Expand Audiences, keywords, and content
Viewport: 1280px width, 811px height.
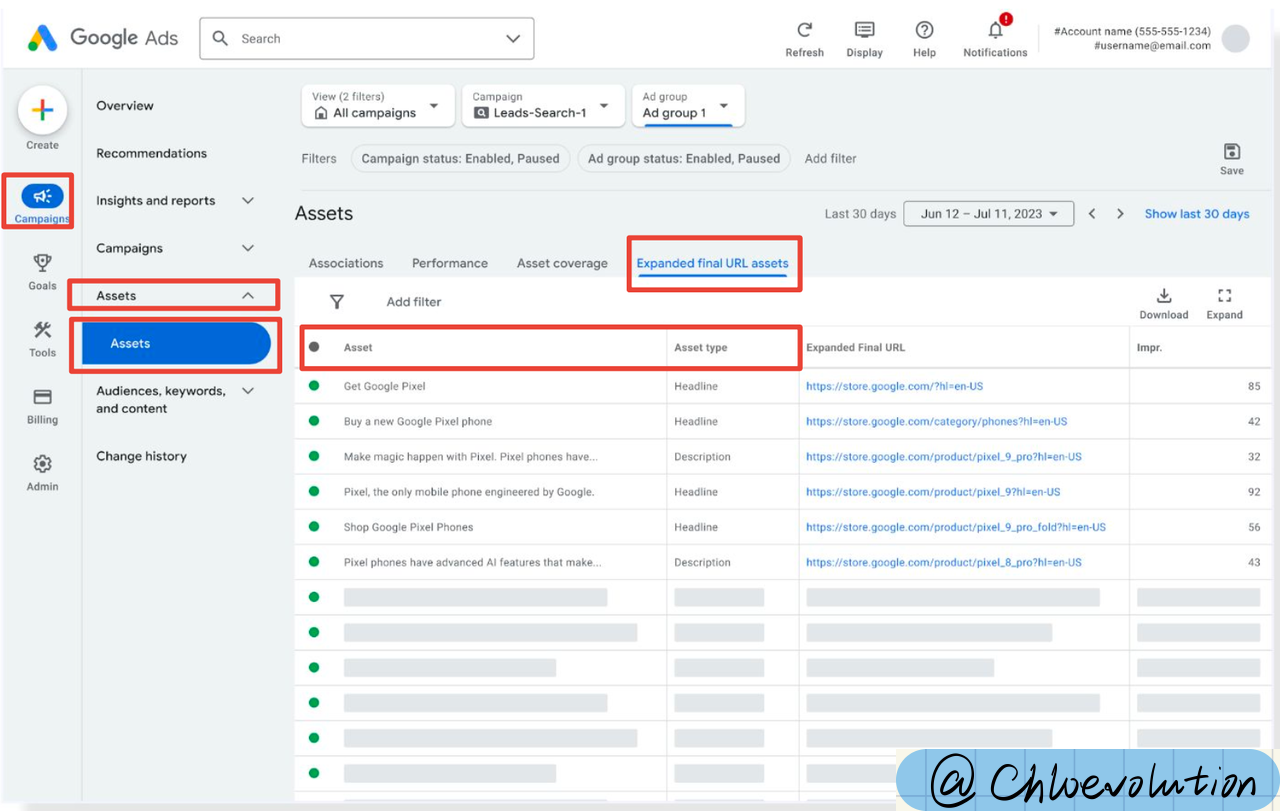(248, 391)
